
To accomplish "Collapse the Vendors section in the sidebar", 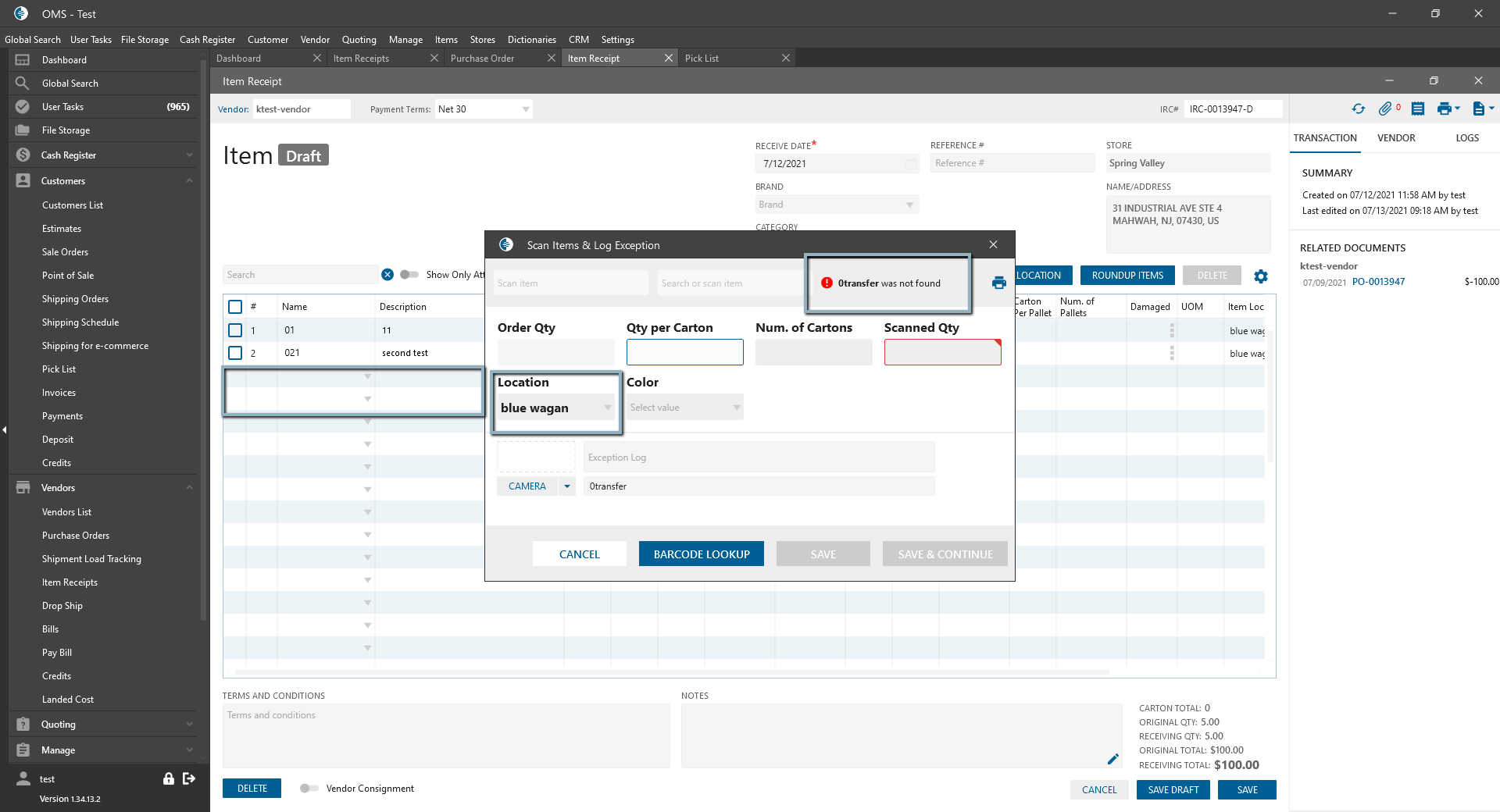I will click(x=190, y=488).
